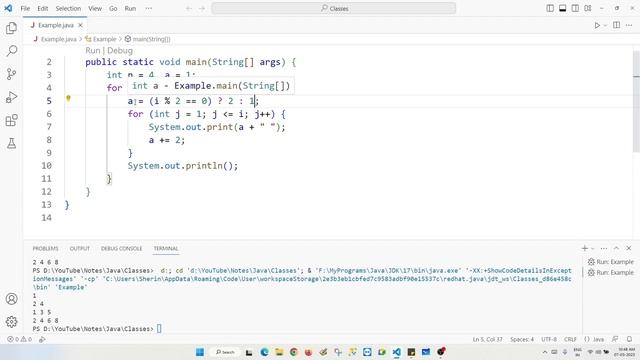Screen dimensions: 640x360
Task: Open Source Control view
Action: (11, 74)
